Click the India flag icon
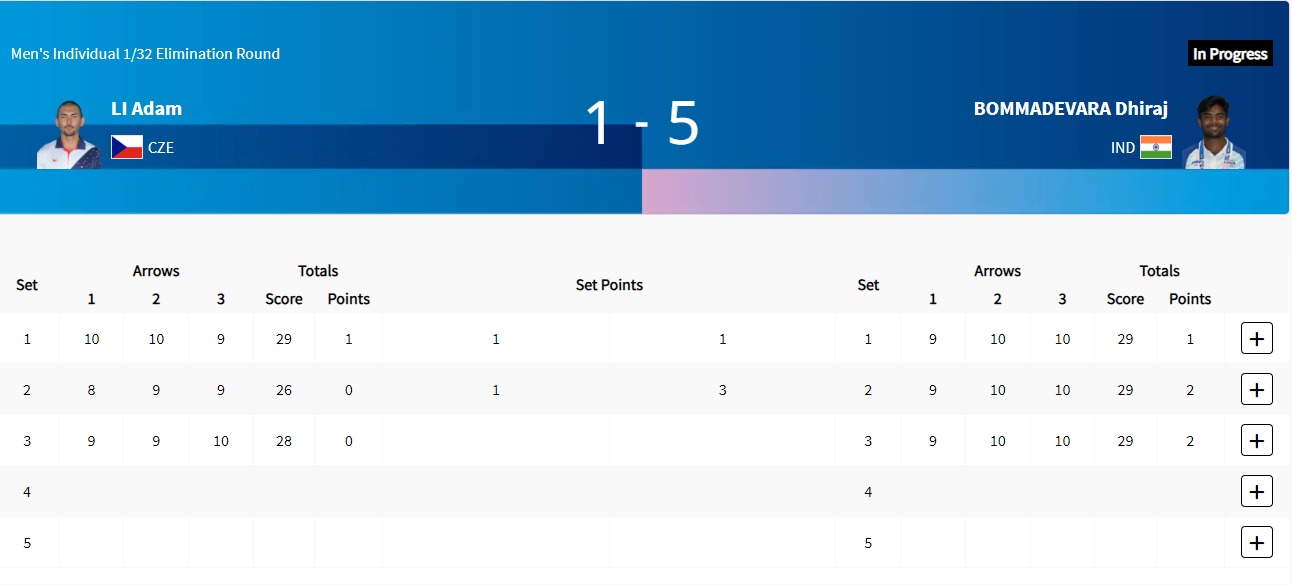1292x585 pixels. point(1155,147)
